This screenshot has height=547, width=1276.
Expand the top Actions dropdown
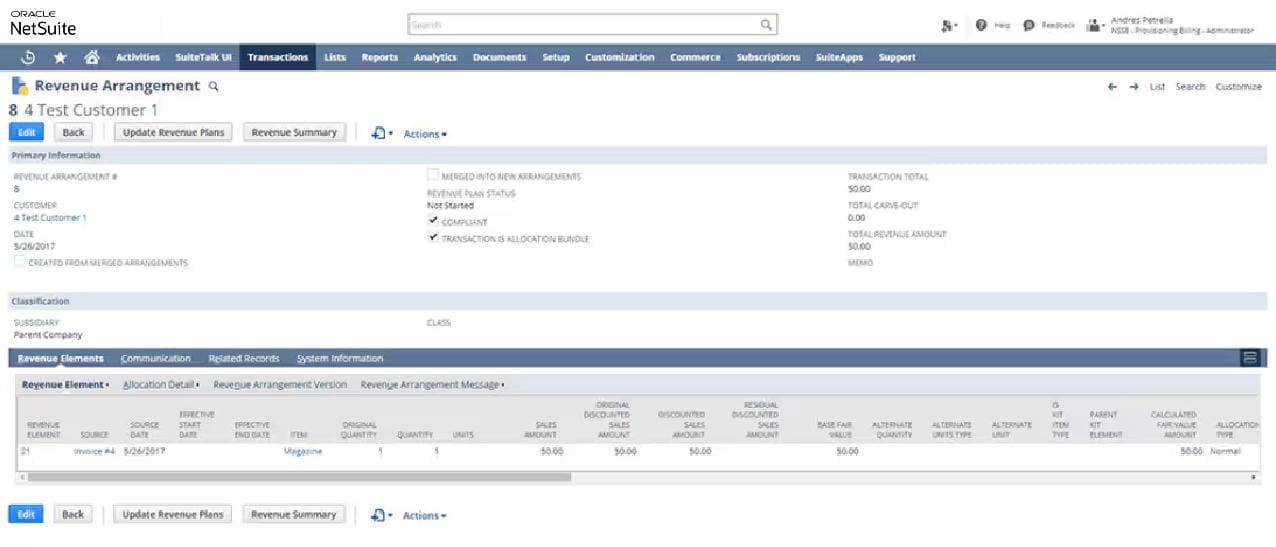click(425, 133)
